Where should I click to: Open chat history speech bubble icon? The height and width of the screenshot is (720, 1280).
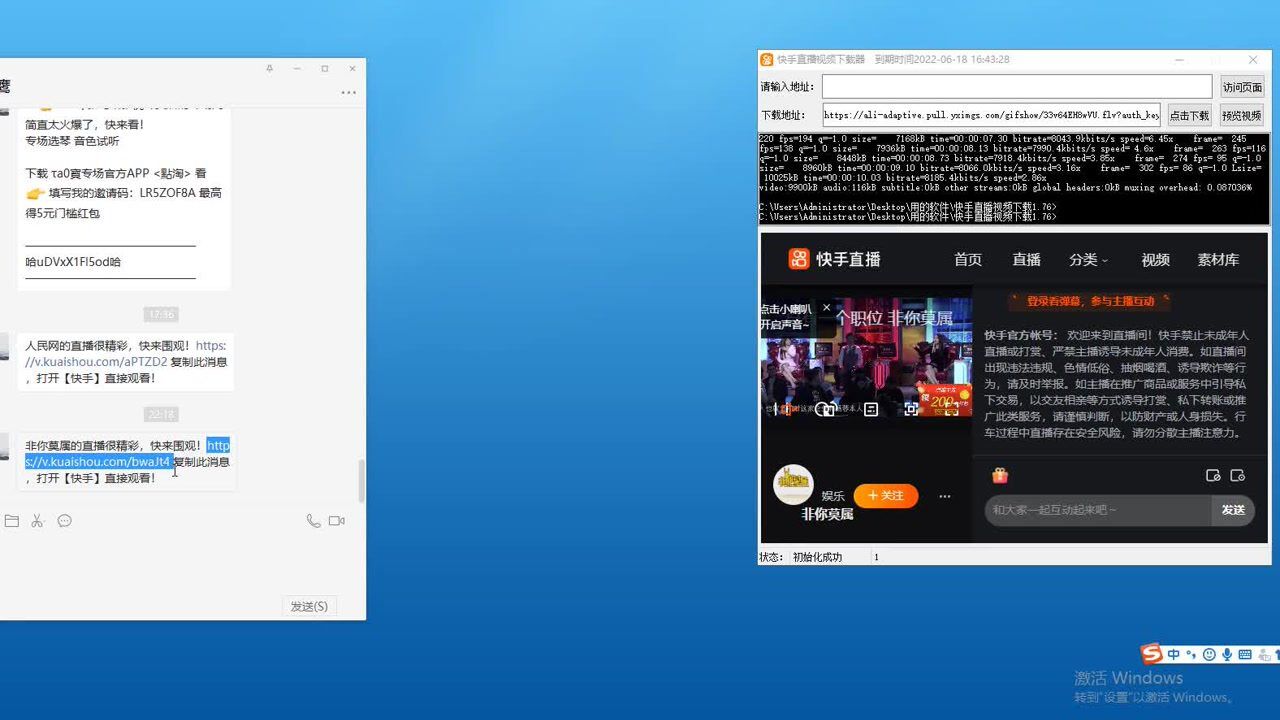point(65,521)
